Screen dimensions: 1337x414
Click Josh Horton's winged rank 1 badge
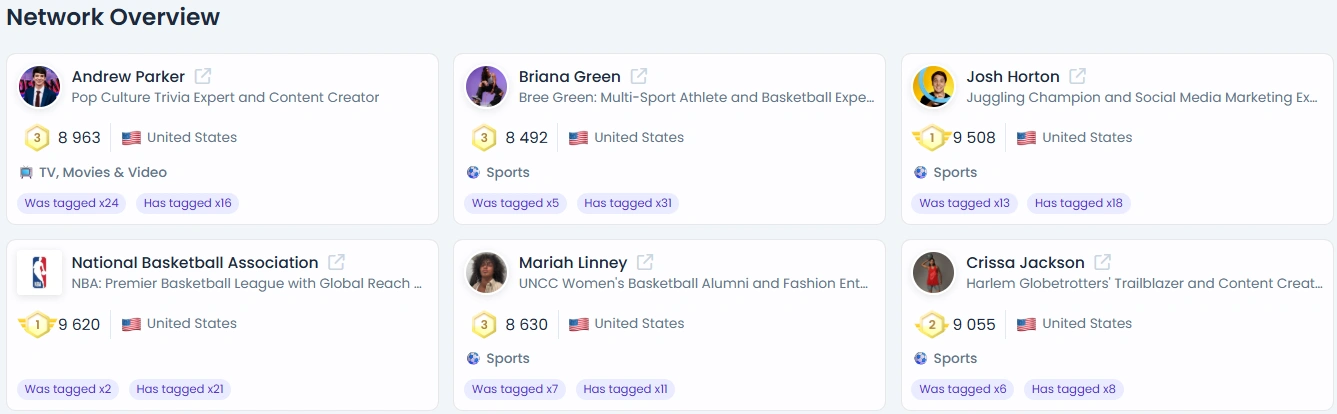[932, 138]
